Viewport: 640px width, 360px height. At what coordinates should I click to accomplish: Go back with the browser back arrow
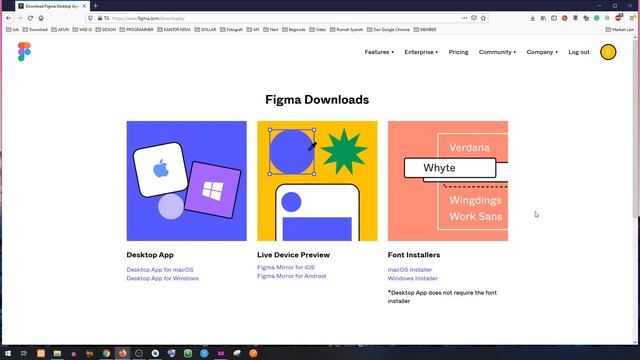[x=9, y=18]
